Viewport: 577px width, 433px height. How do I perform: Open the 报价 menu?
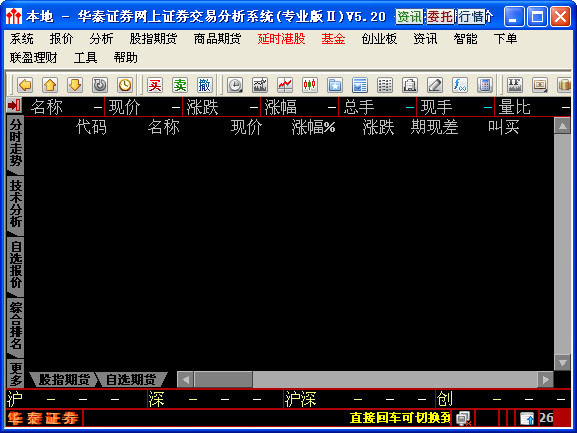(x=61, y=39)
